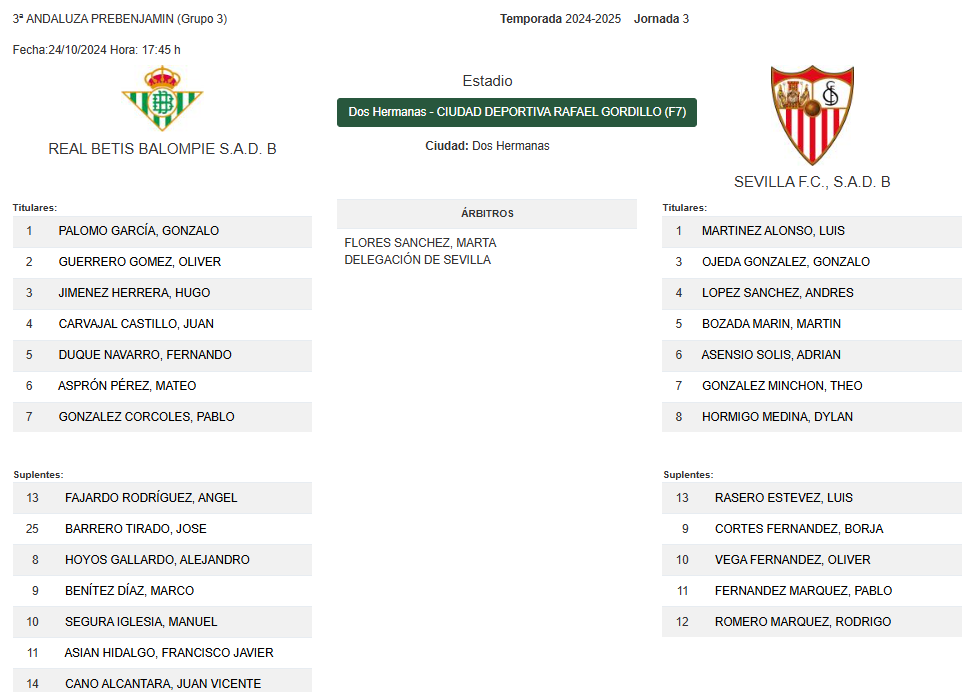965x692 pixels.
Task: Click referee FLORES SANCHEZ, MARTA
Action: [x=420, y=243]
